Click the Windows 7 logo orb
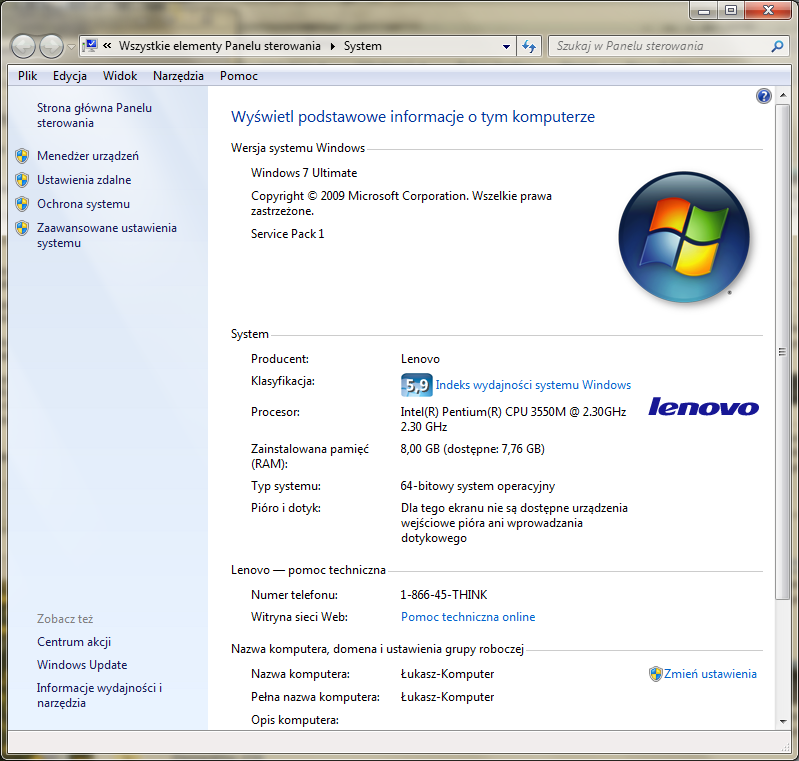Screen dimensions: 799x761 [x=684, y=237]
